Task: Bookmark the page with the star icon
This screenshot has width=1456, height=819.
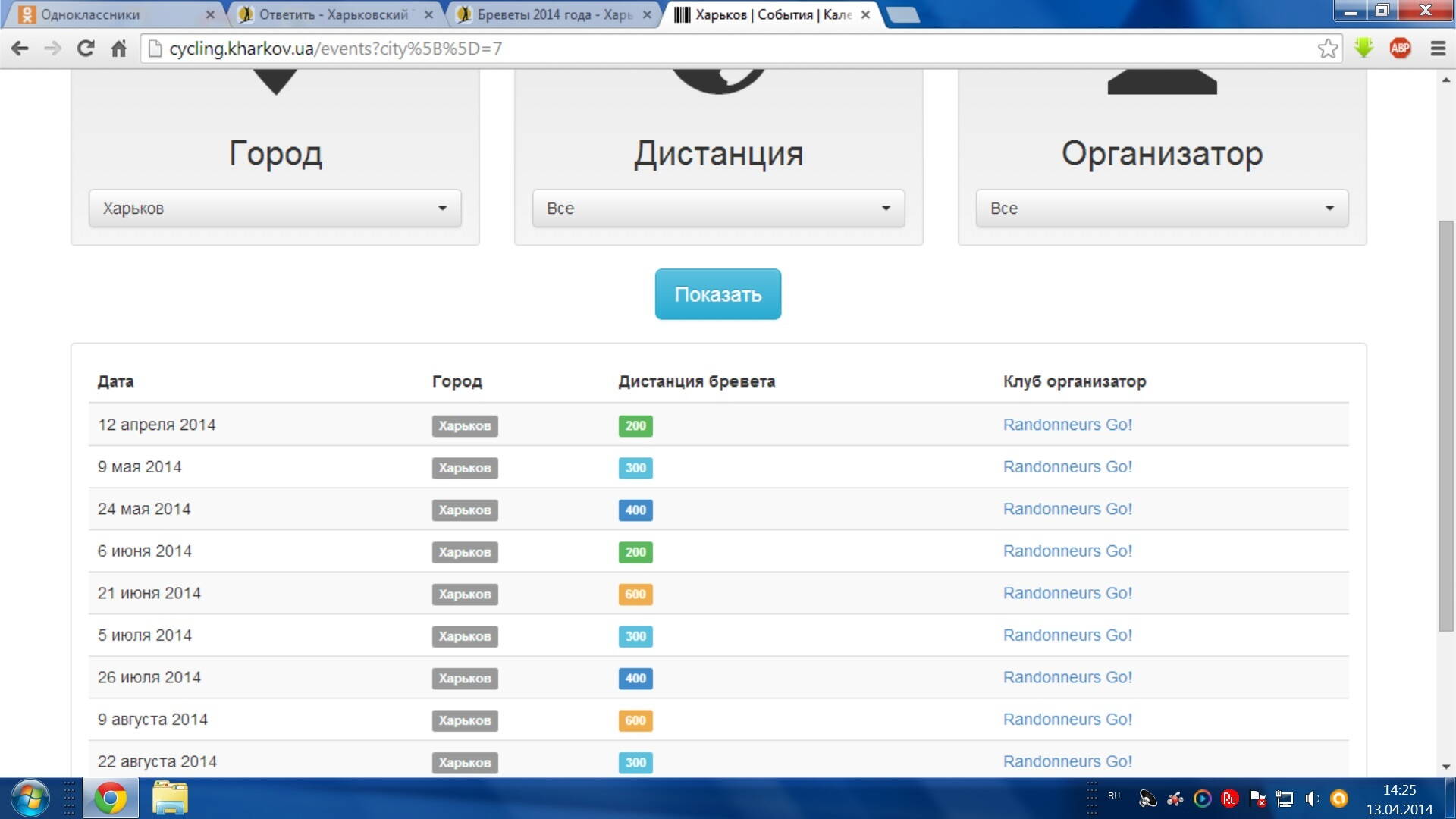Action: pyautogui.click(x=1327, y=49)
